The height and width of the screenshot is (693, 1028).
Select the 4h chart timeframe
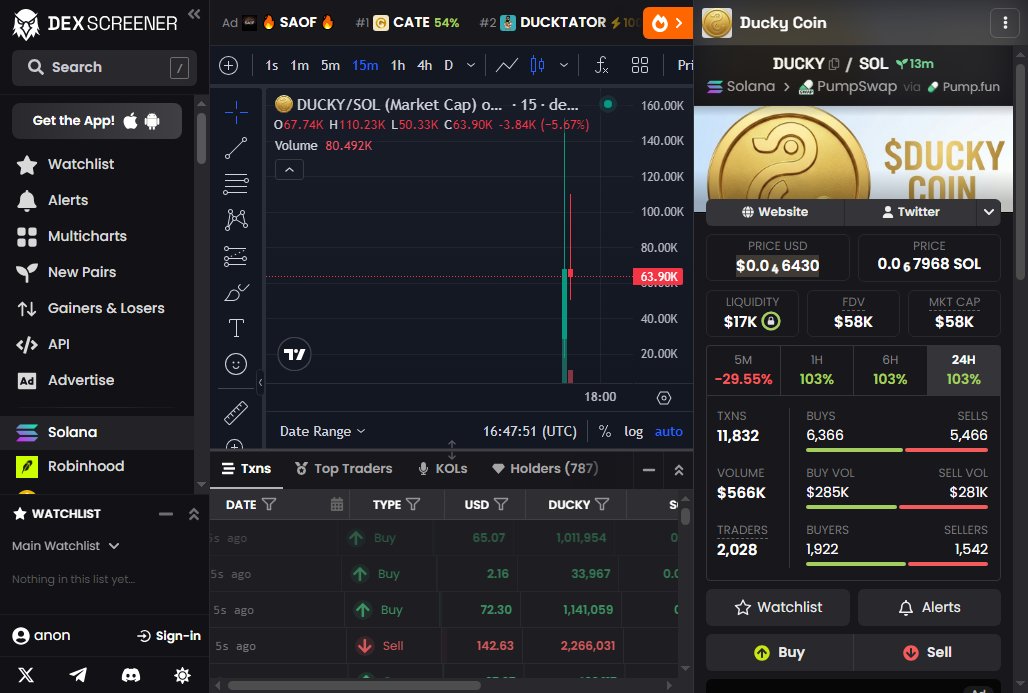pyautogui.click(x=425, y=65)
